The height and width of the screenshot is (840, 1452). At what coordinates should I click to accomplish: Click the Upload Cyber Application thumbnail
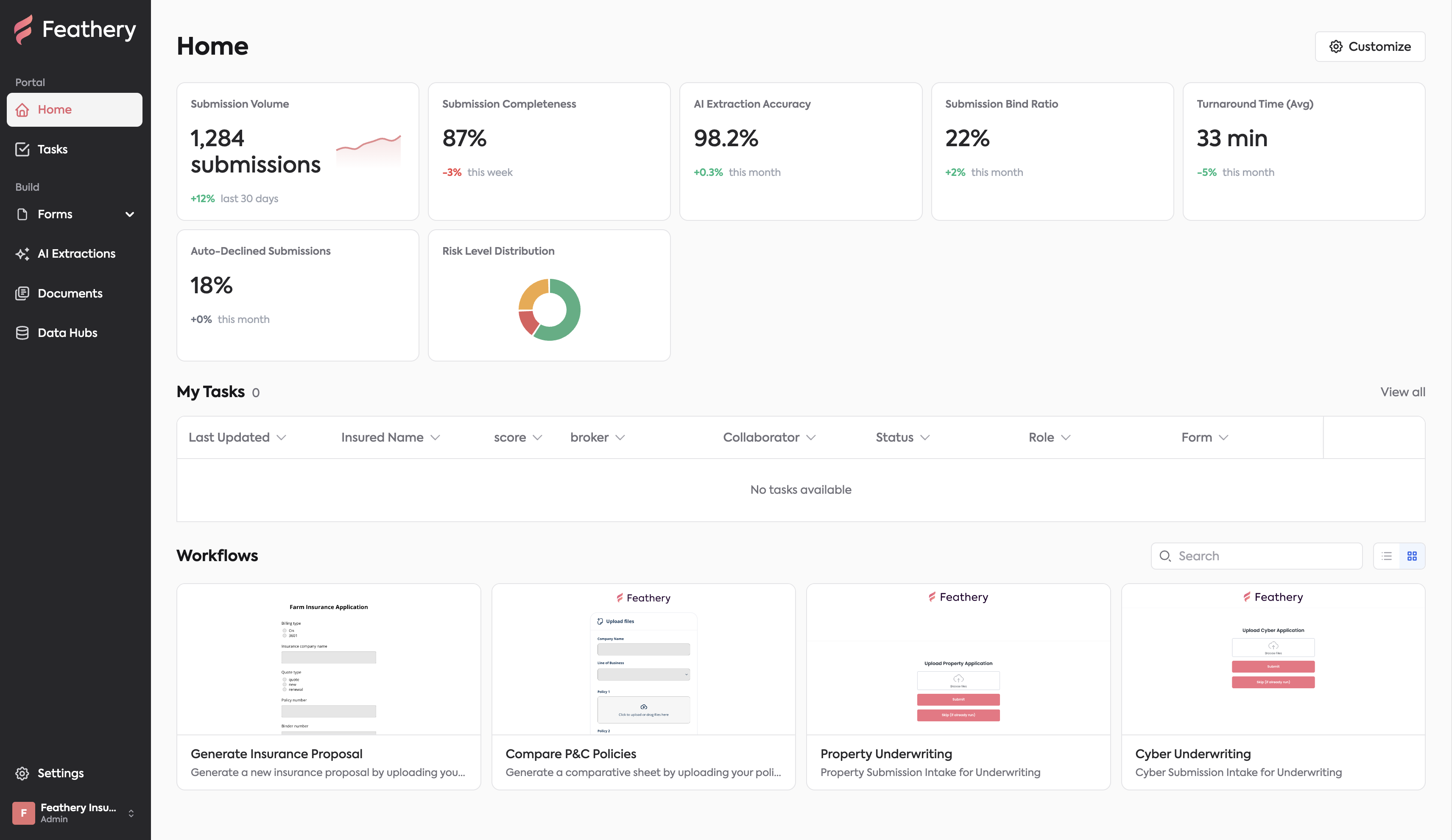tap(1273, 659)
